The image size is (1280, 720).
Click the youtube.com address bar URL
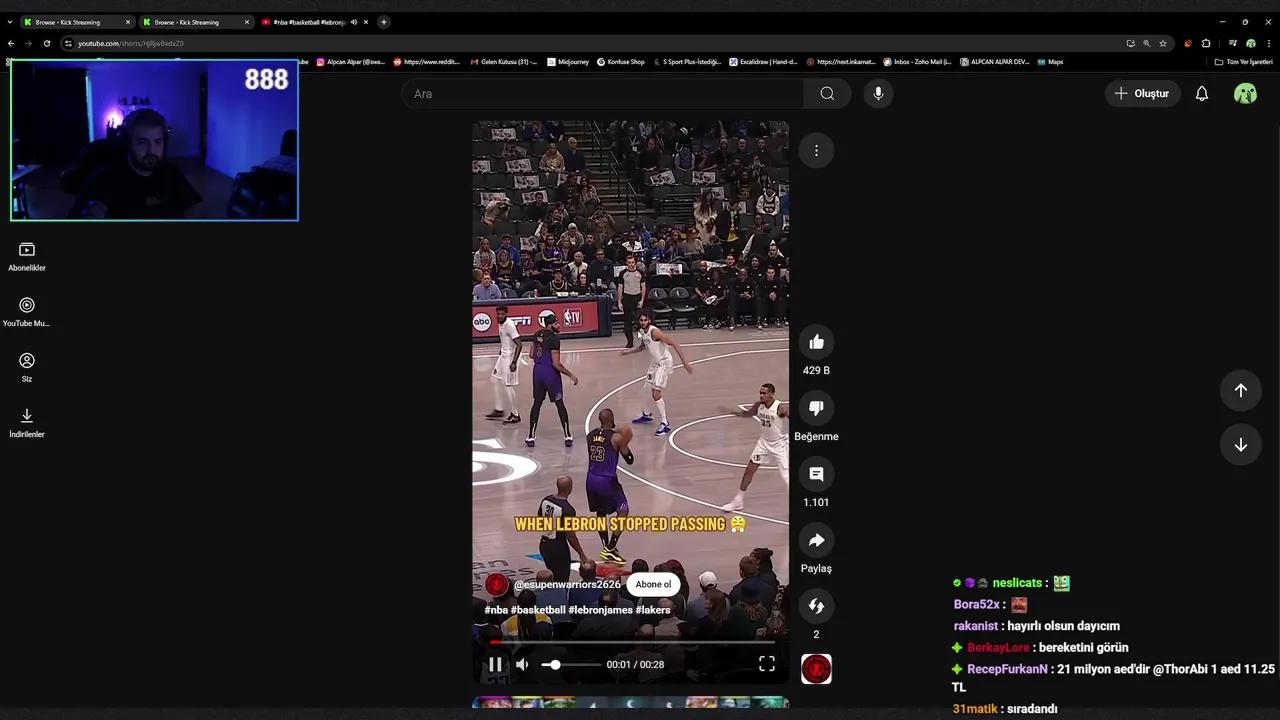(131, 43)
